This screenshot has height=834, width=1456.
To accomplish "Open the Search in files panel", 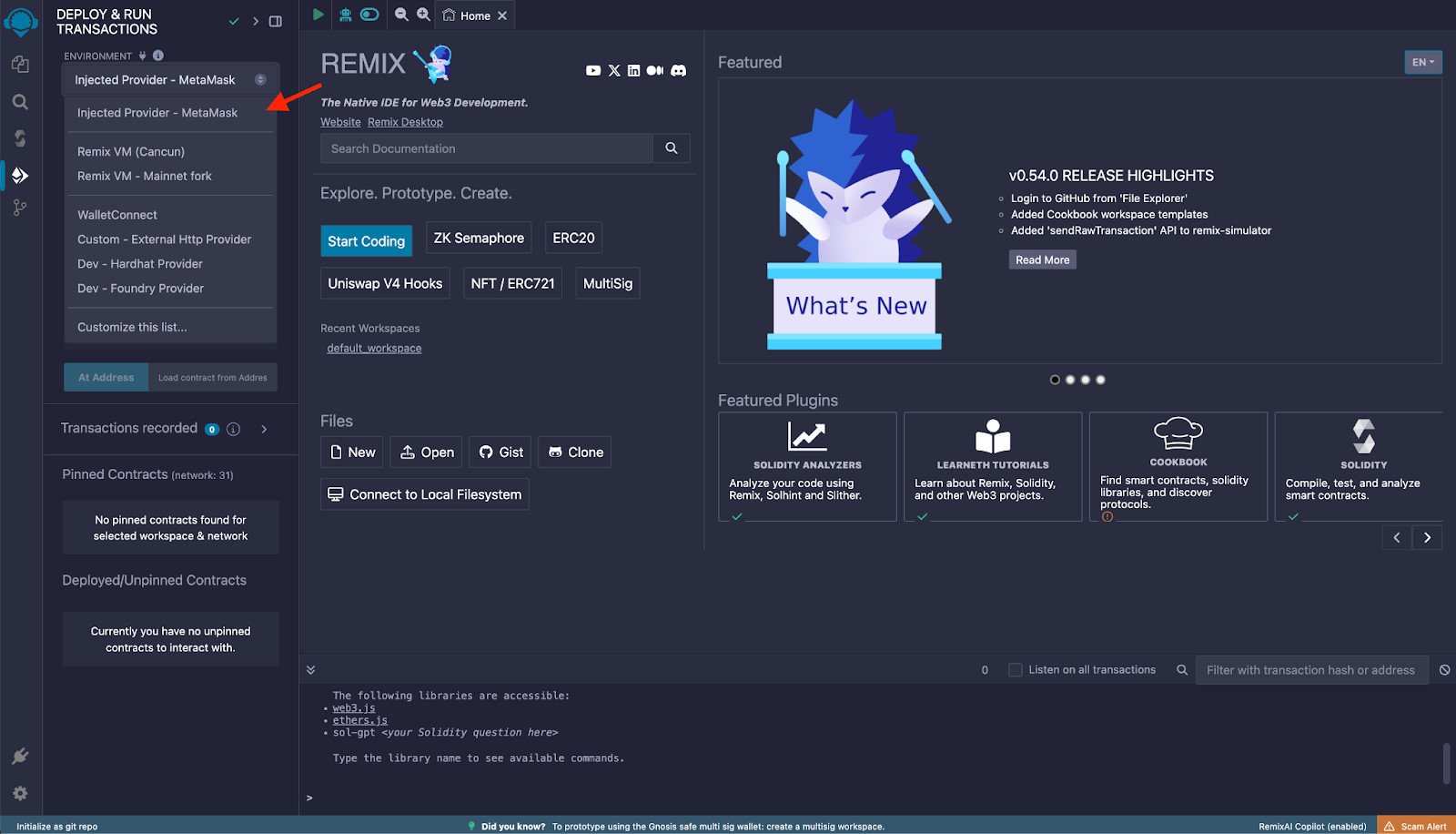I will [x=20, y=102].
